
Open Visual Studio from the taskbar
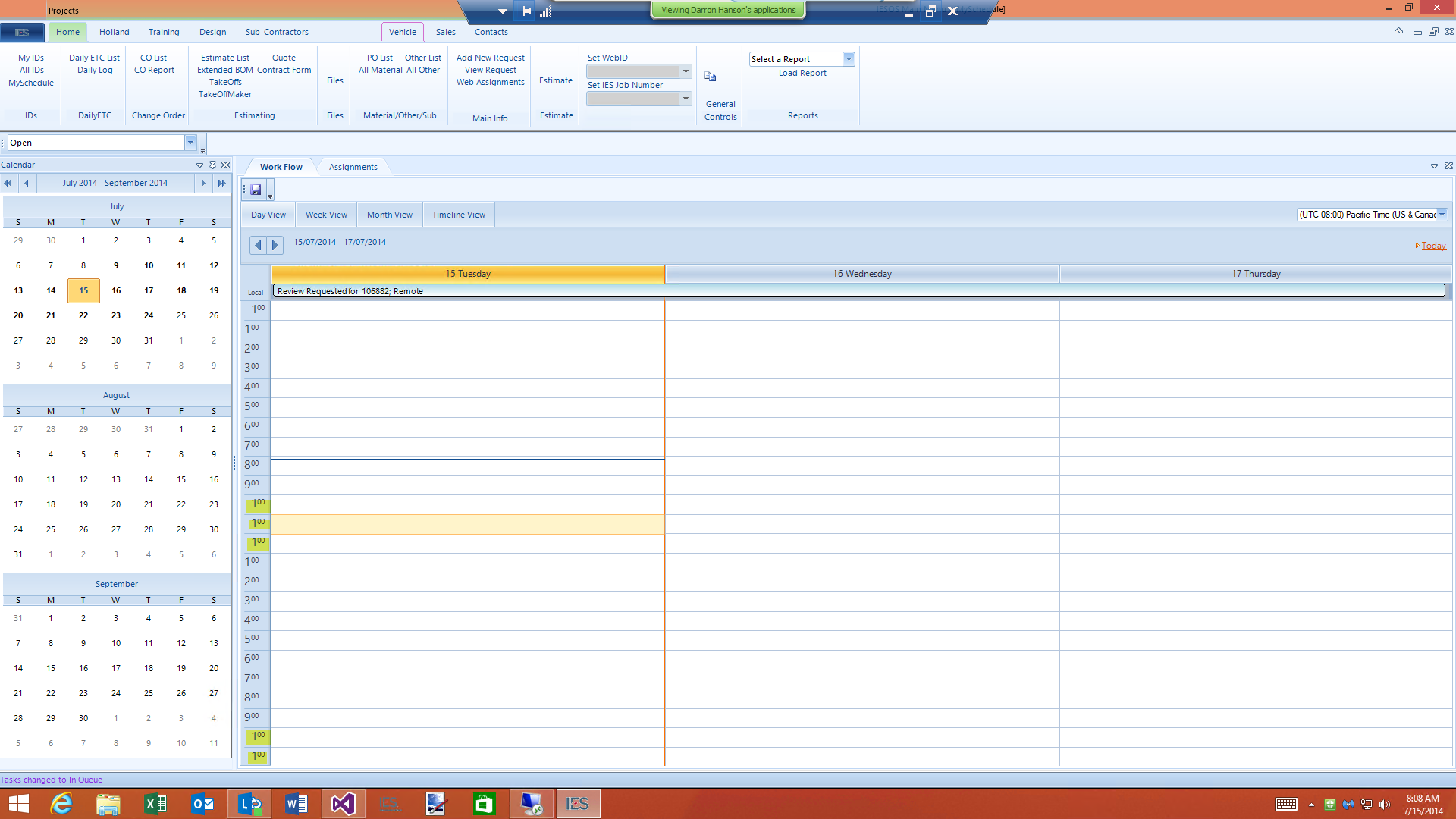[343, 803]
